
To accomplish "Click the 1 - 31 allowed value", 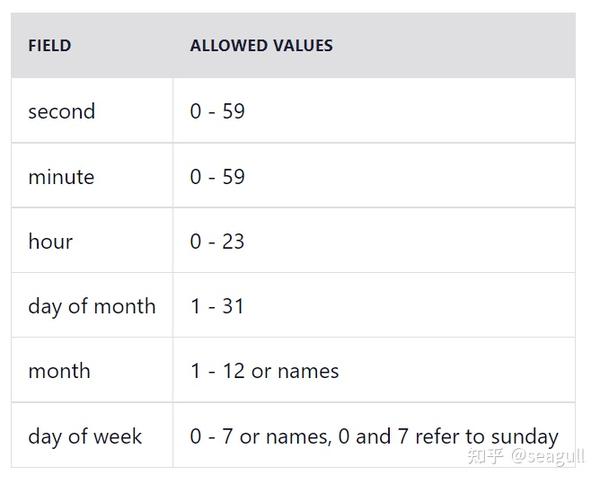I will pyautogui.click(x=216, y=306).
